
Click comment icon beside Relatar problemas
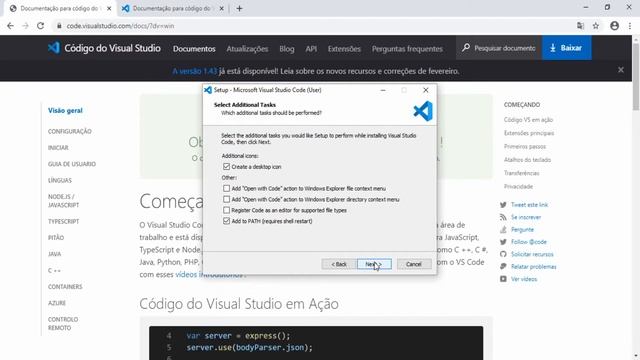[x=503, y=267]
